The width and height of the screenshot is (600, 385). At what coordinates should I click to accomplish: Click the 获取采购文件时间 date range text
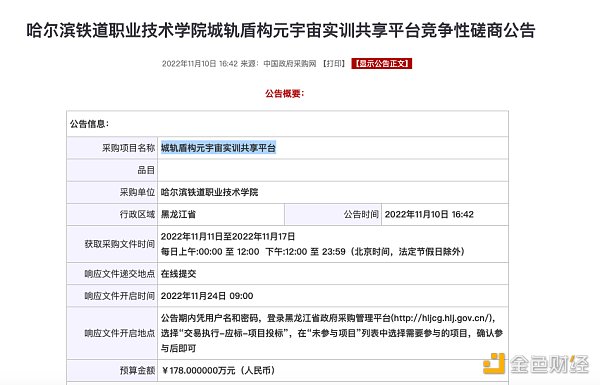[x=228, y=237]
